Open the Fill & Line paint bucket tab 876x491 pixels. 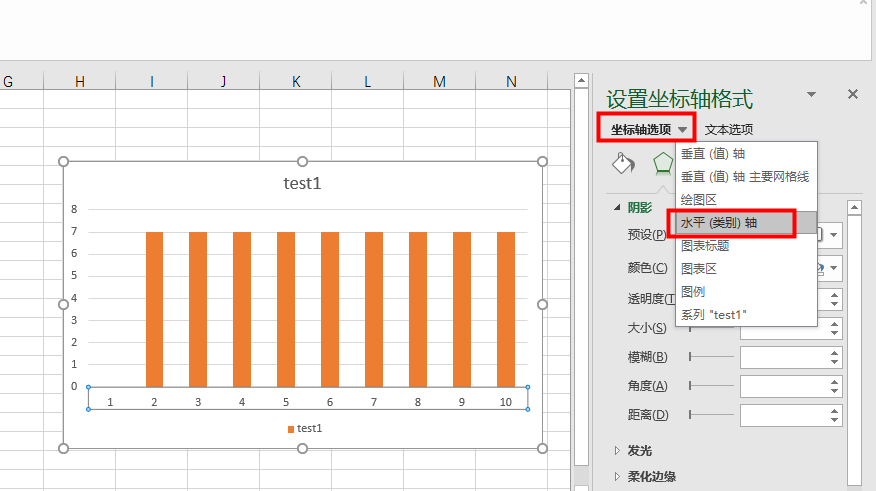[623, 163]
